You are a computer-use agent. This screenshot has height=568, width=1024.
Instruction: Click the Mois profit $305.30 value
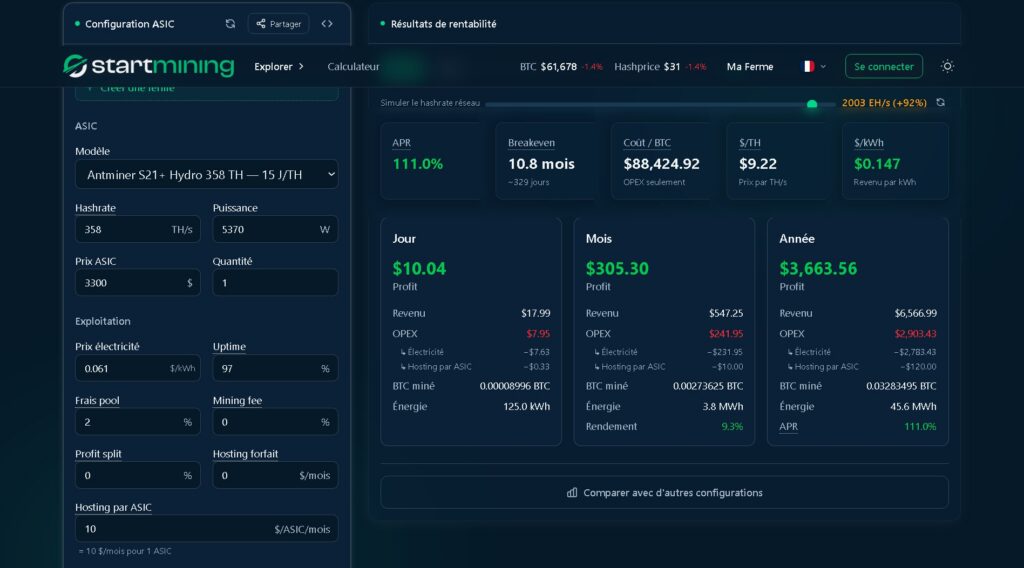point(617,268)
